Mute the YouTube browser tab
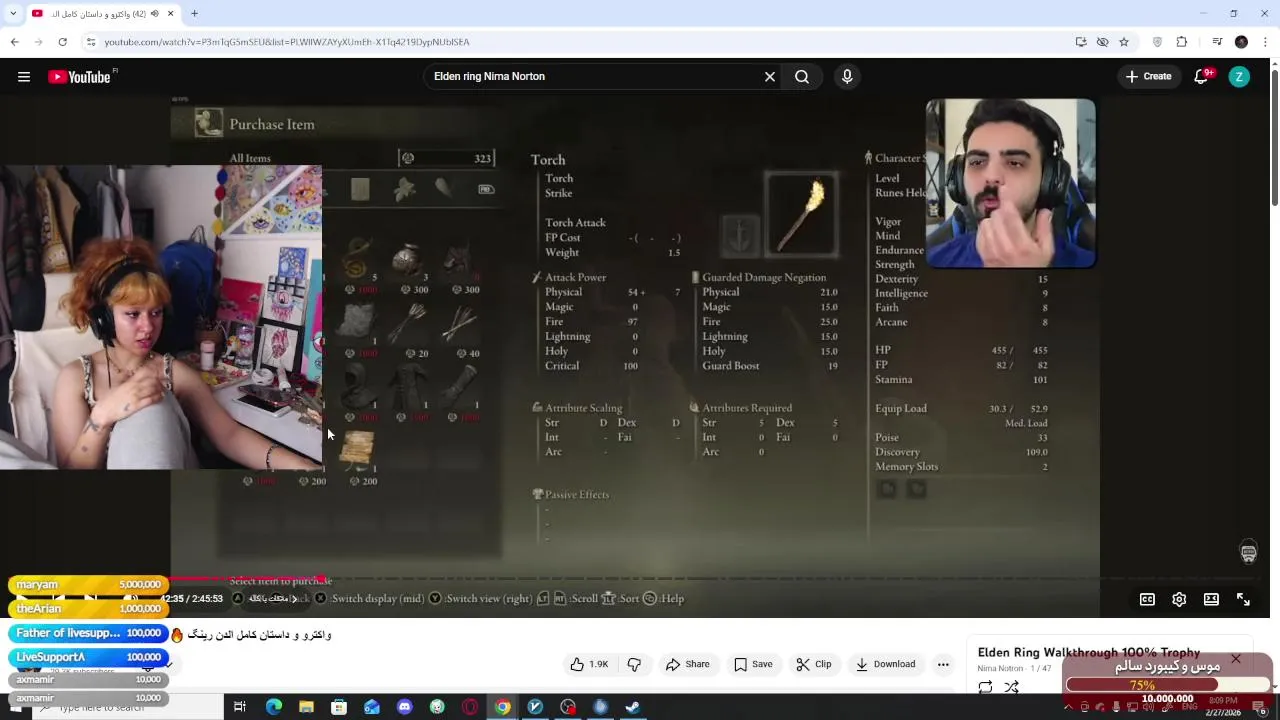Viewport: 1280px width, 720px height. tap(154, 14)
